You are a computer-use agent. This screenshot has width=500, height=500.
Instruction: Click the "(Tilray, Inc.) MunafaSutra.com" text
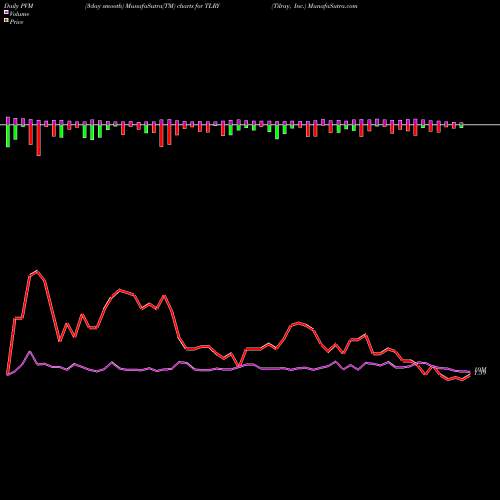pyautogui.click(x=314, y=6)
